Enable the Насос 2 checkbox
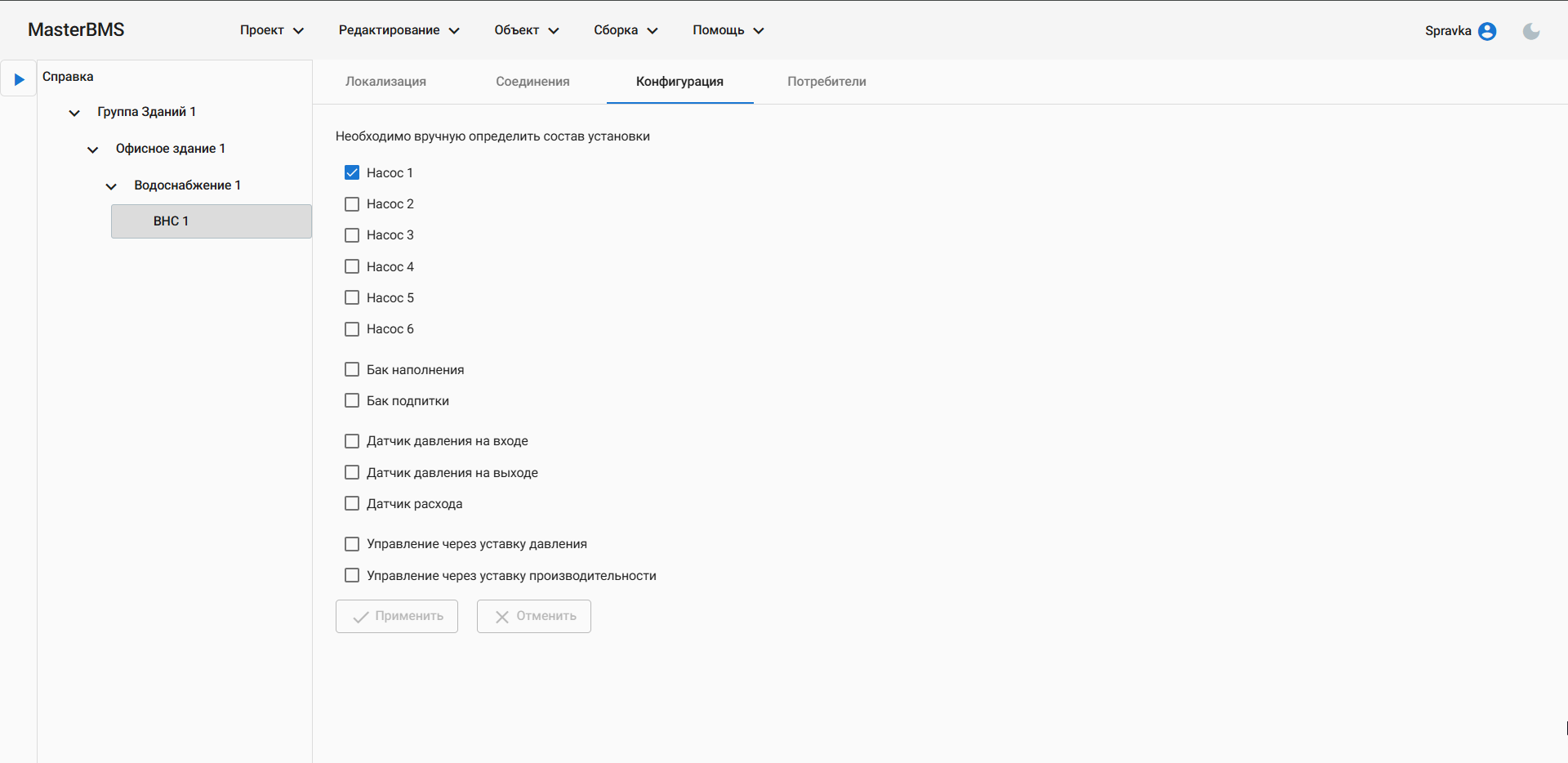The image size is (1568, 763). pyautogui.click(x=352, y=204)
